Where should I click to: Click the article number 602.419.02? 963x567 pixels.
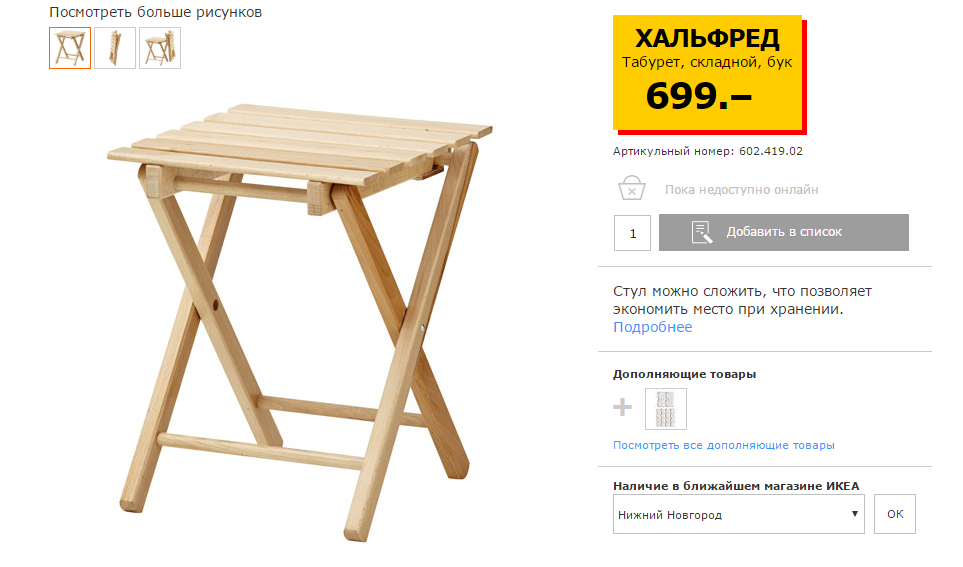pyautogui.click(x=771, y=151)
